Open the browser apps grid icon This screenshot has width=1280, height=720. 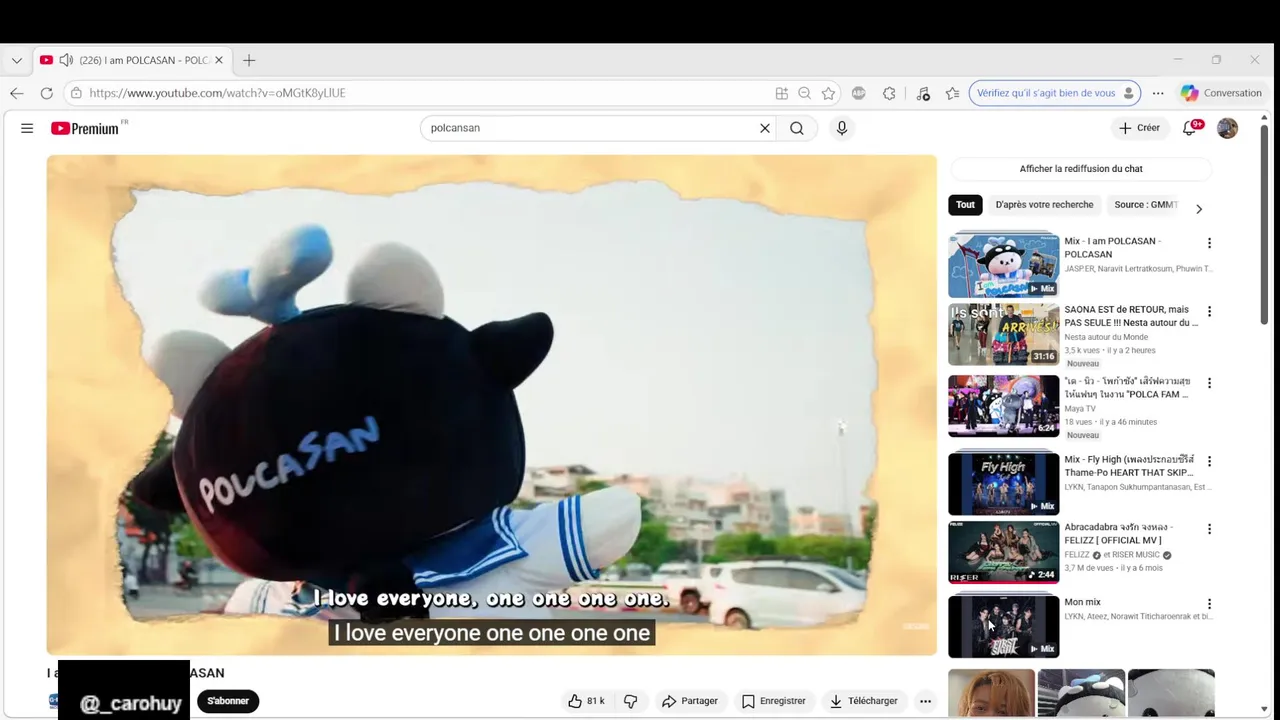[x=781, y=93]
